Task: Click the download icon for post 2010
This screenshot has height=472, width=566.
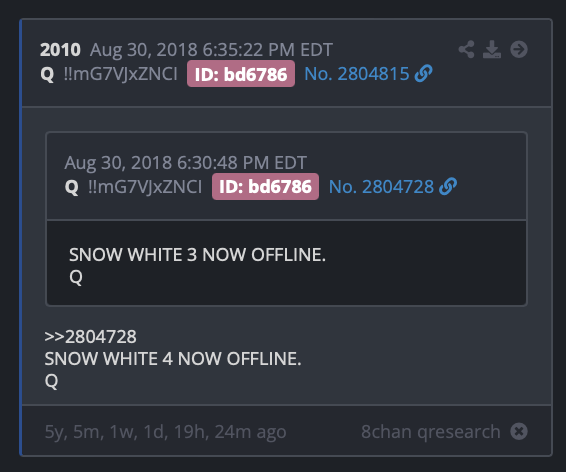Action: click(x=492, y=49)
